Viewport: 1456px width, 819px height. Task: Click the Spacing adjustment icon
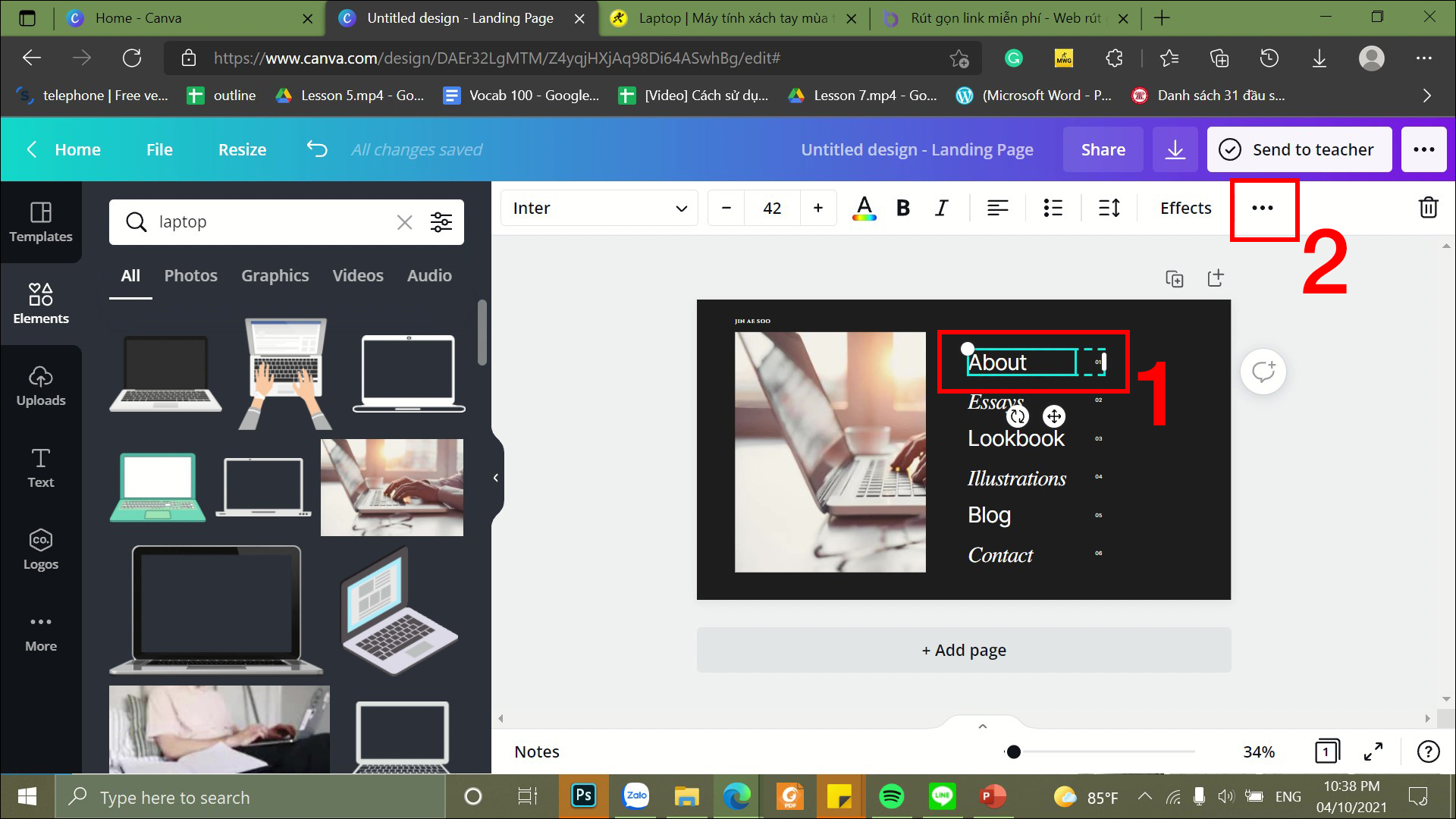point(1108,207)
